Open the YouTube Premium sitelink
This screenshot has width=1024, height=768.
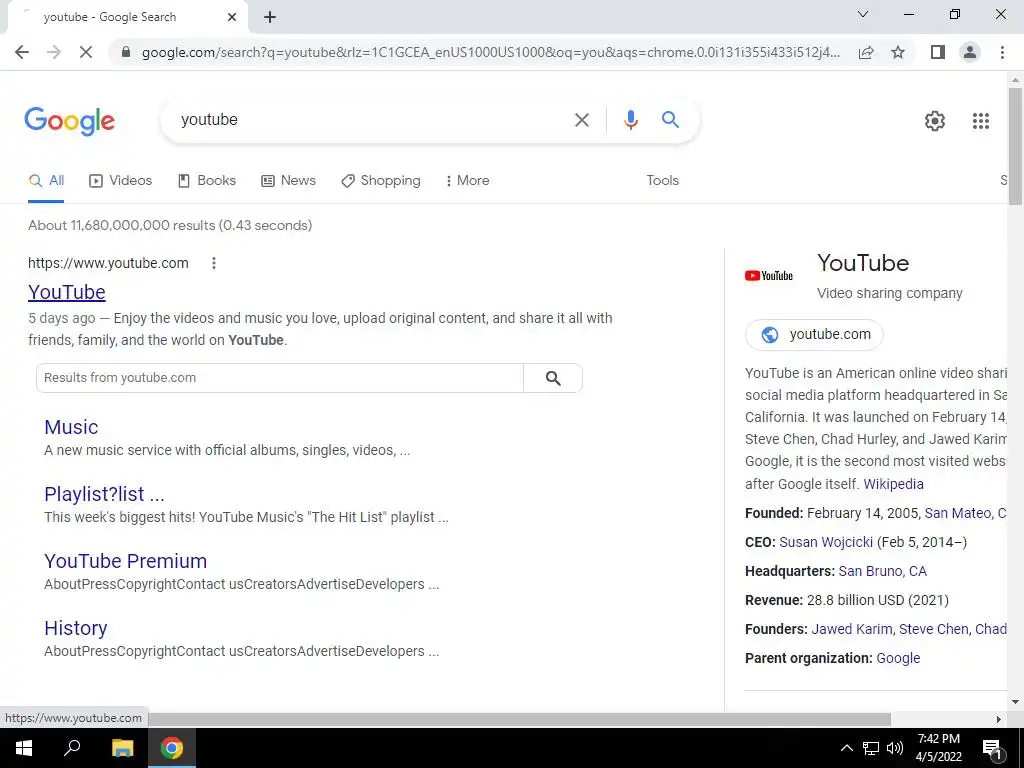[x=125, y=561]
